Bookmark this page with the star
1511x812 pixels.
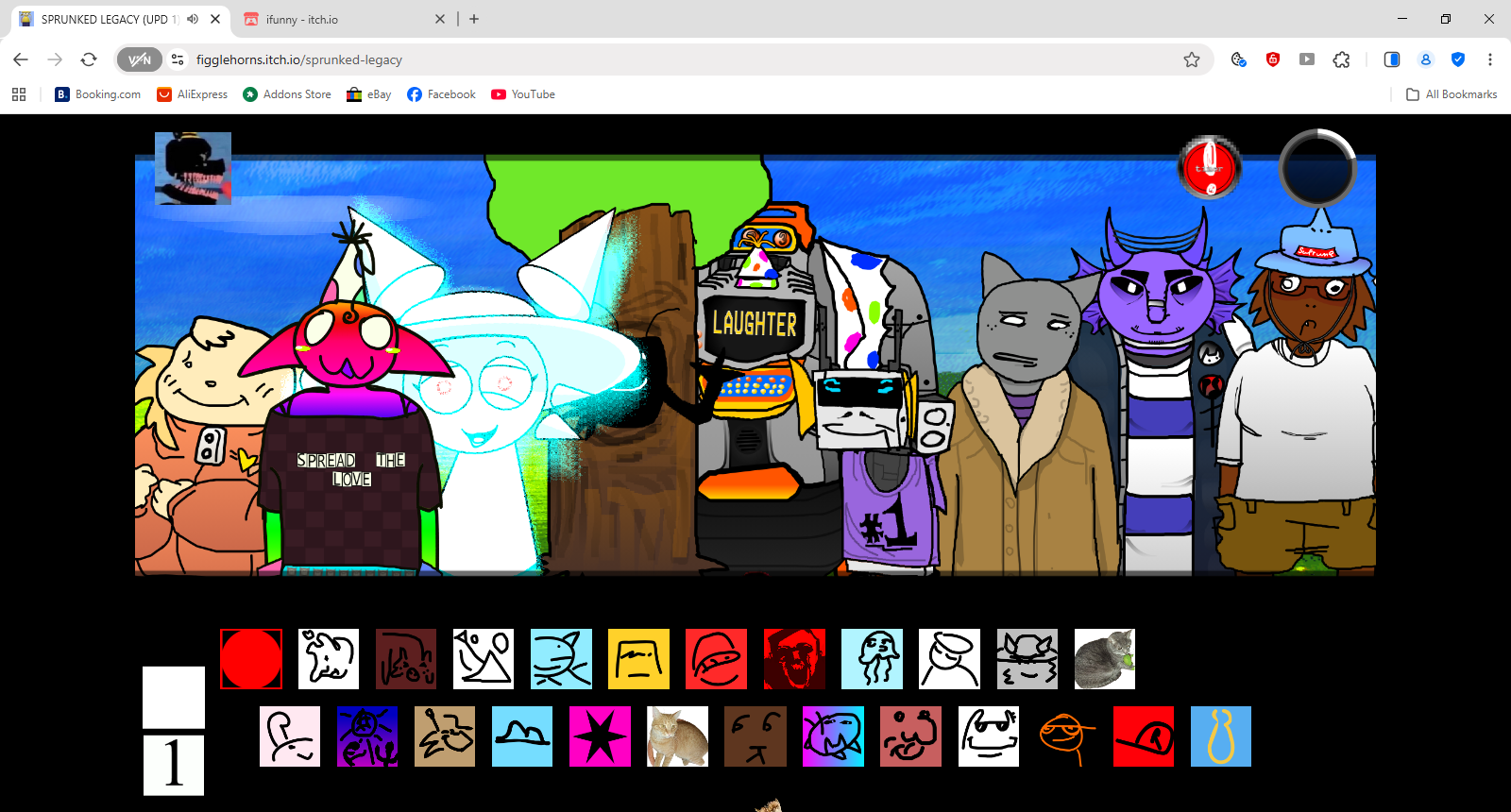point(1192,59)
